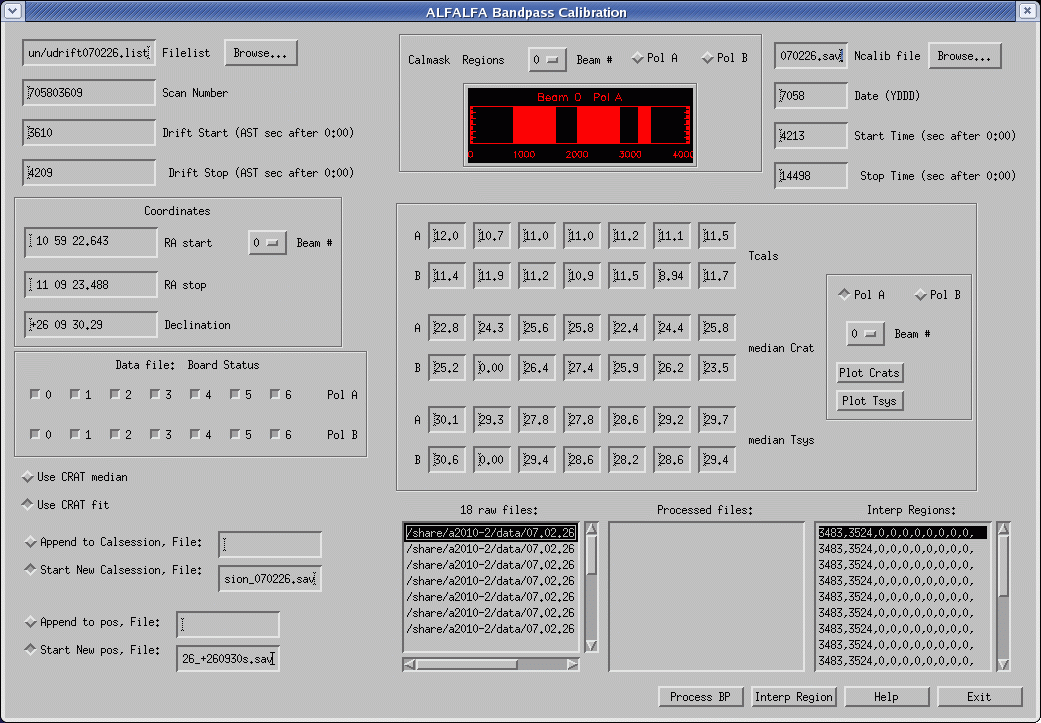Choose Append to Calsession option
The height and width of the screenshot is (723, 1041).
[x=30, y=542]
